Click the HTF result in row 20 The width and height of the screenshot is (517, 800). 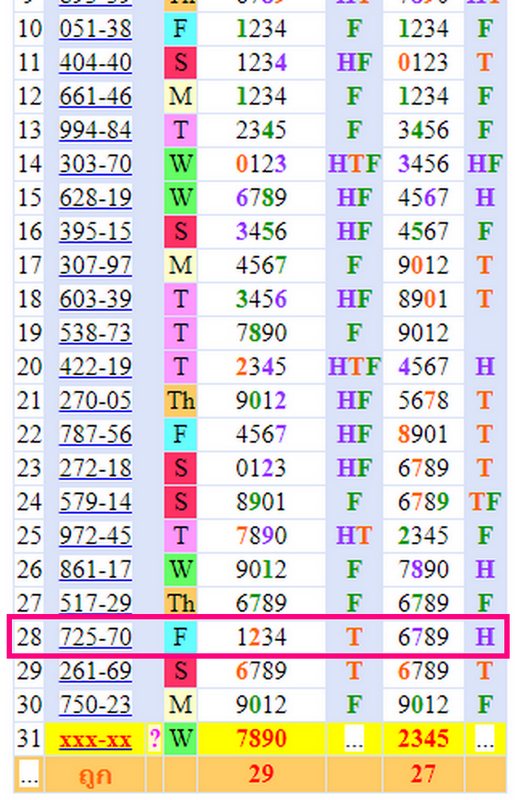click(354, 366)
